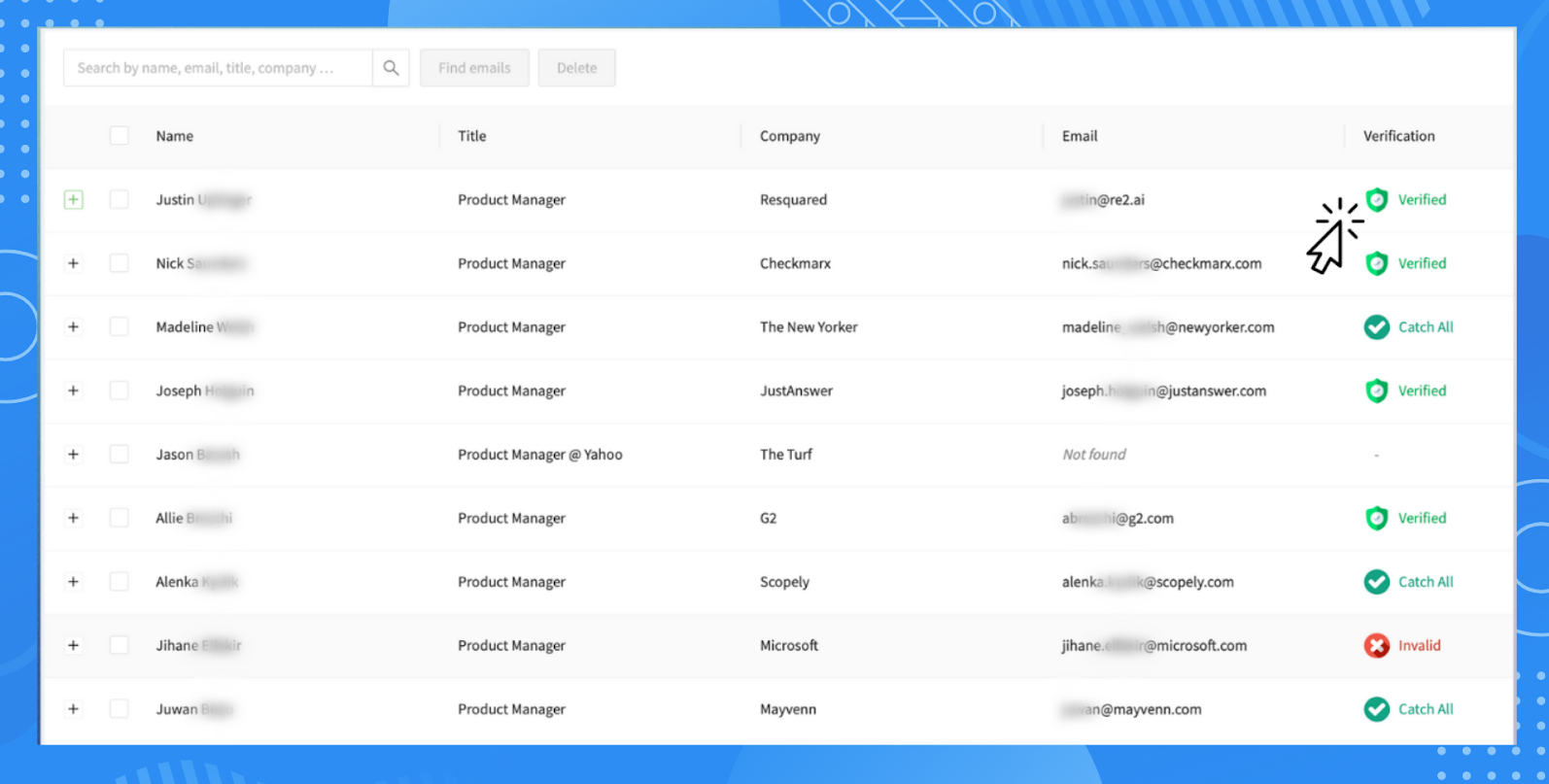The width and height of the screenshot is (1549, 784).
Task: Click the checkmarx.com email address
Action: (x=1161, y=263)
